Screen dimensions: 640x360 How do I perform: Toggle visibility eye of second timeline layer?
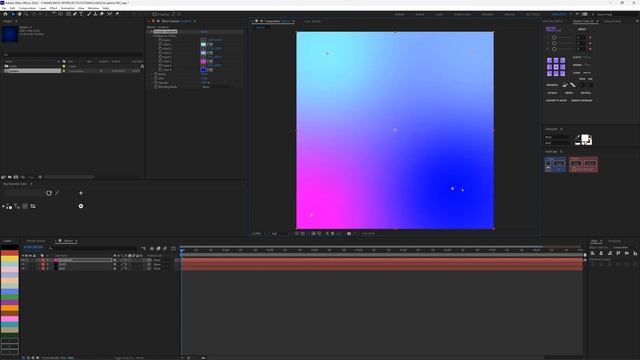click(23, 264)
